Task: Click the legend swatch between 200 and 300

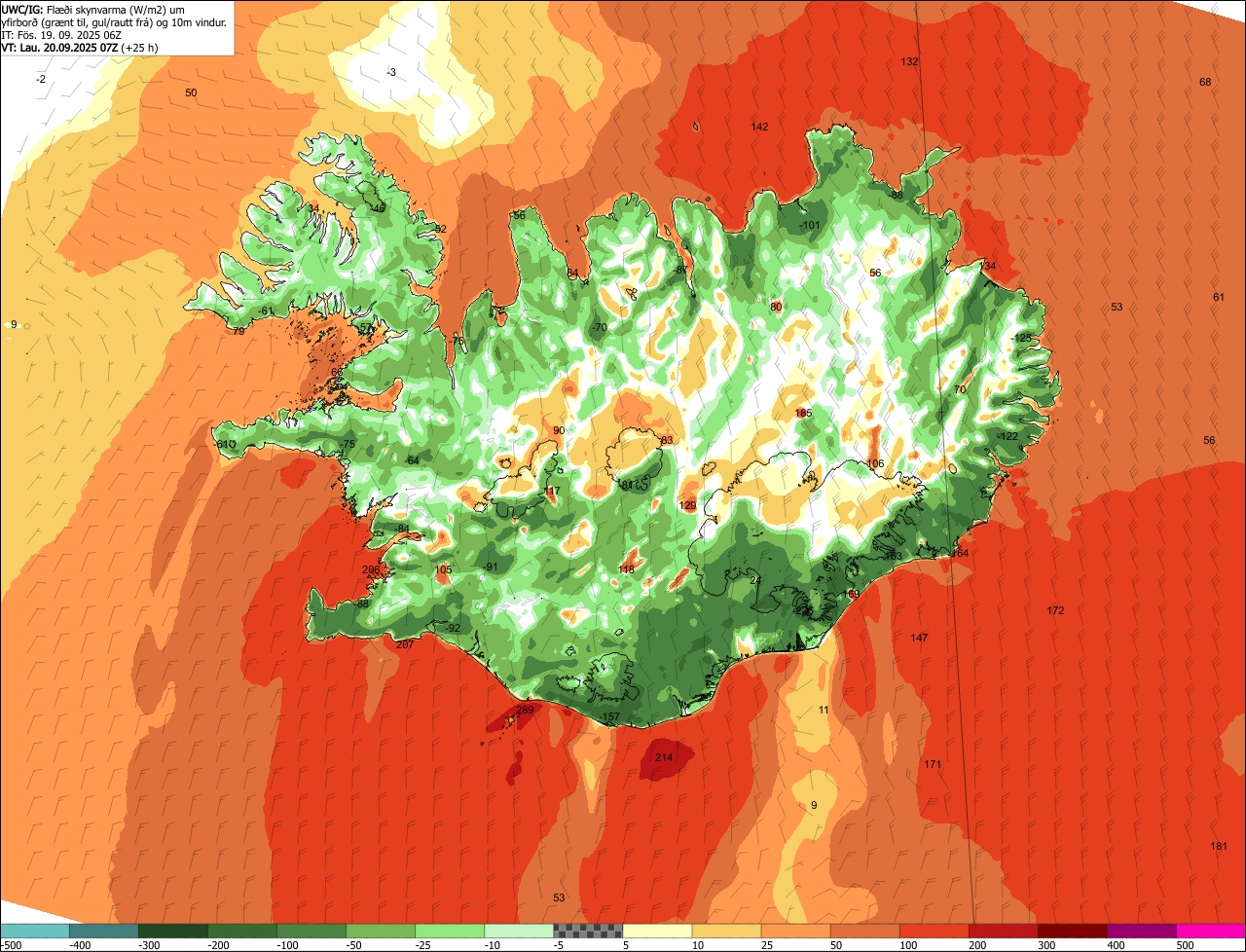Action: [x=1003, y=931]
